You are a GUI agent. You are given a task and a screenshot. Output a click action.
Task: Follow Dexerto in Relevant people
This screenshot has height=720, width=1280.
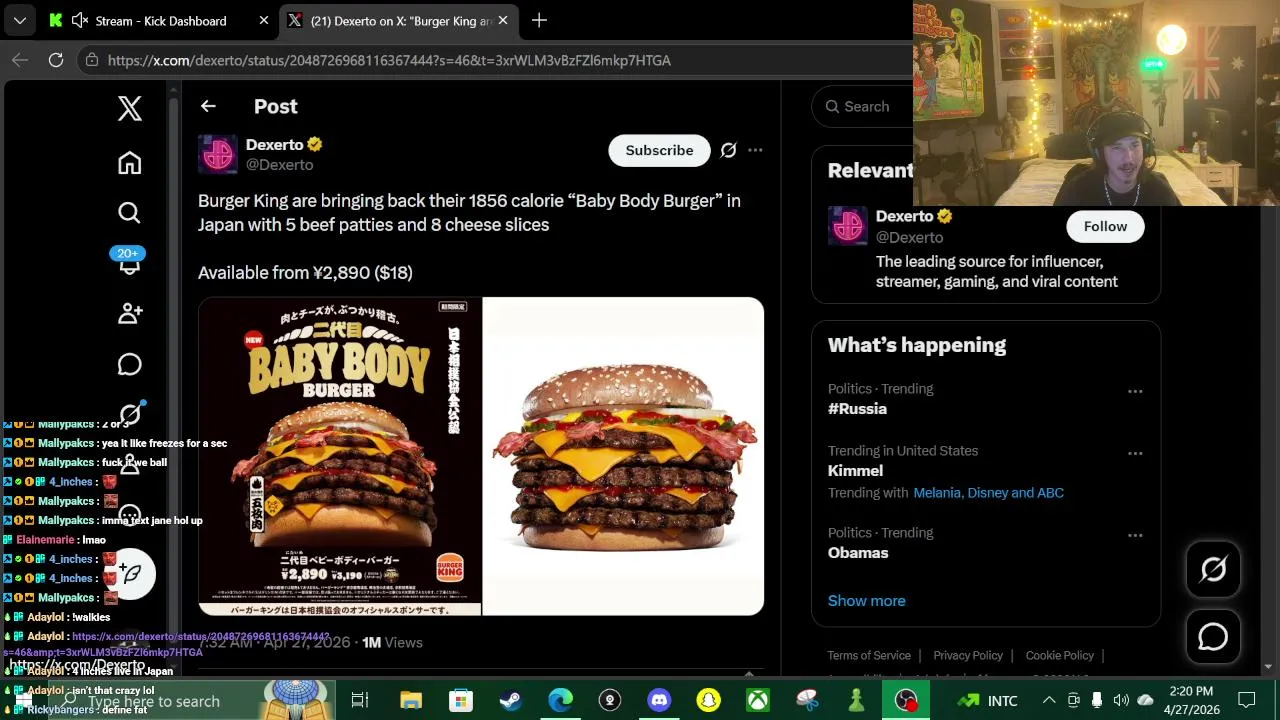coord(1105,226)
